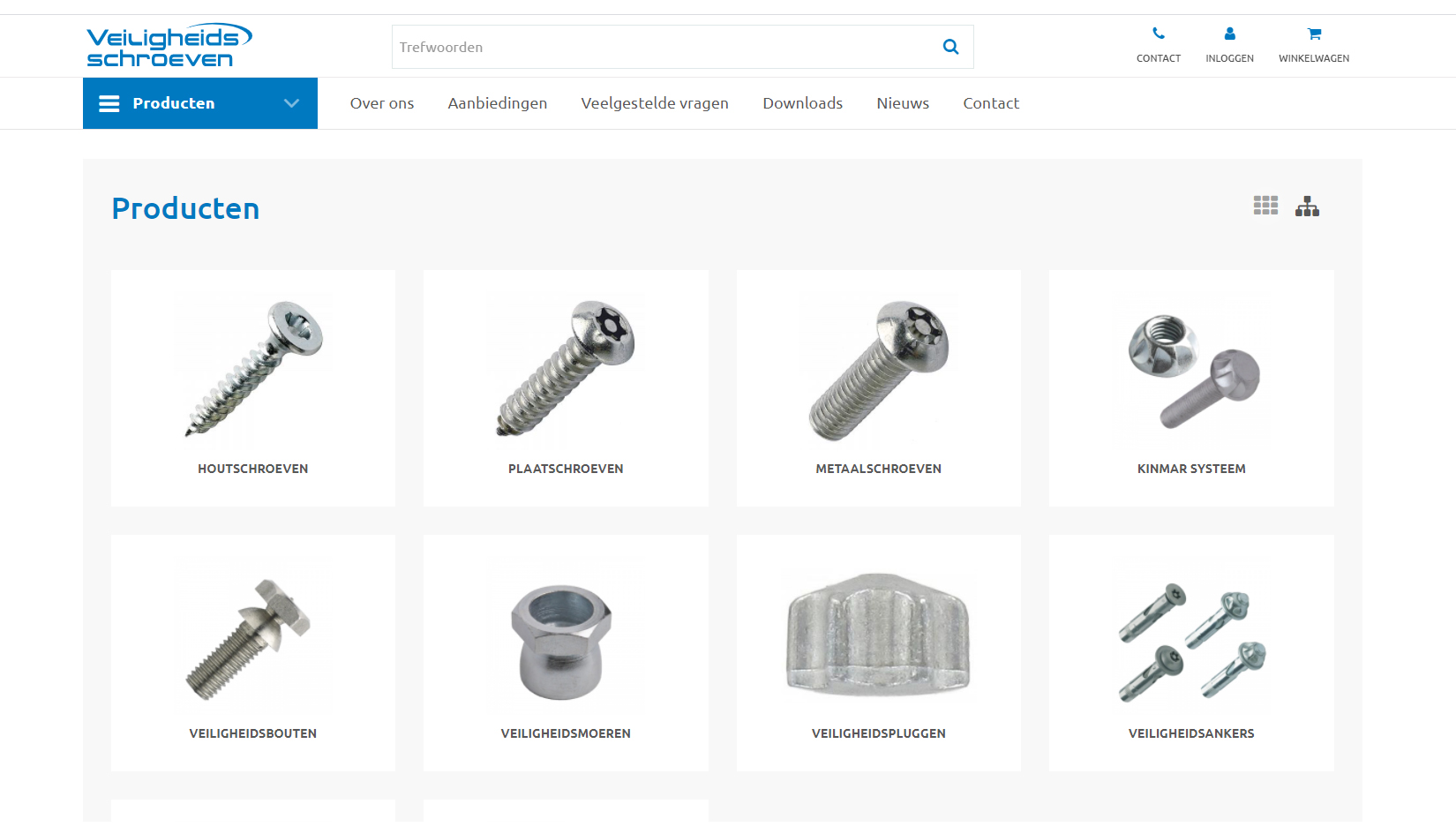This screenshot has width=1456, height=834.
Task: Open the Aanbiedingen page
Action: click(497, 103)
